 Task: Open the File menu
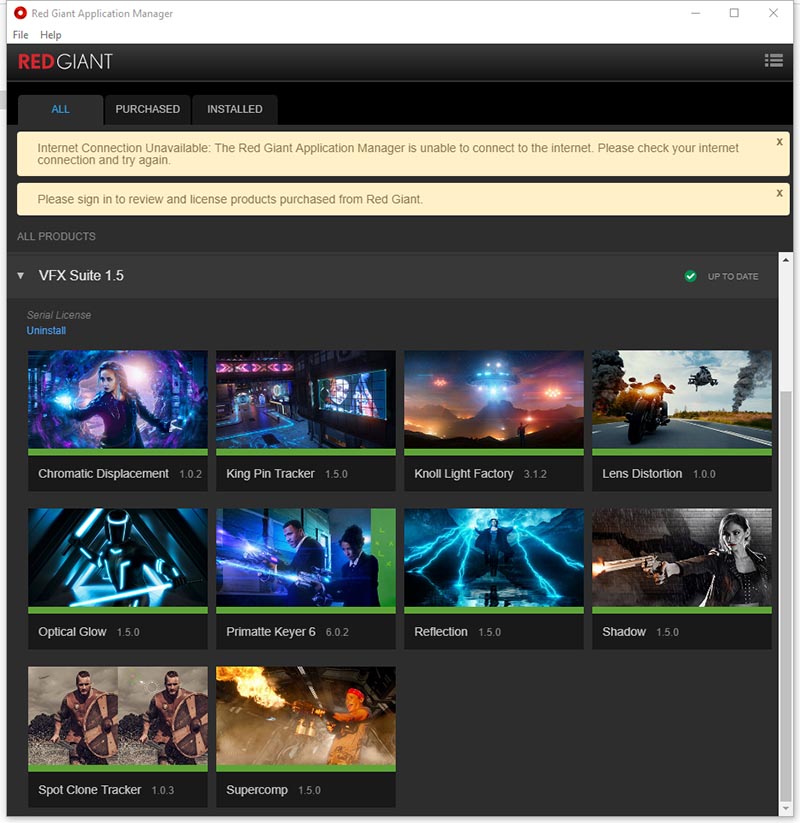pyautogui.click(x=21, y=35)
